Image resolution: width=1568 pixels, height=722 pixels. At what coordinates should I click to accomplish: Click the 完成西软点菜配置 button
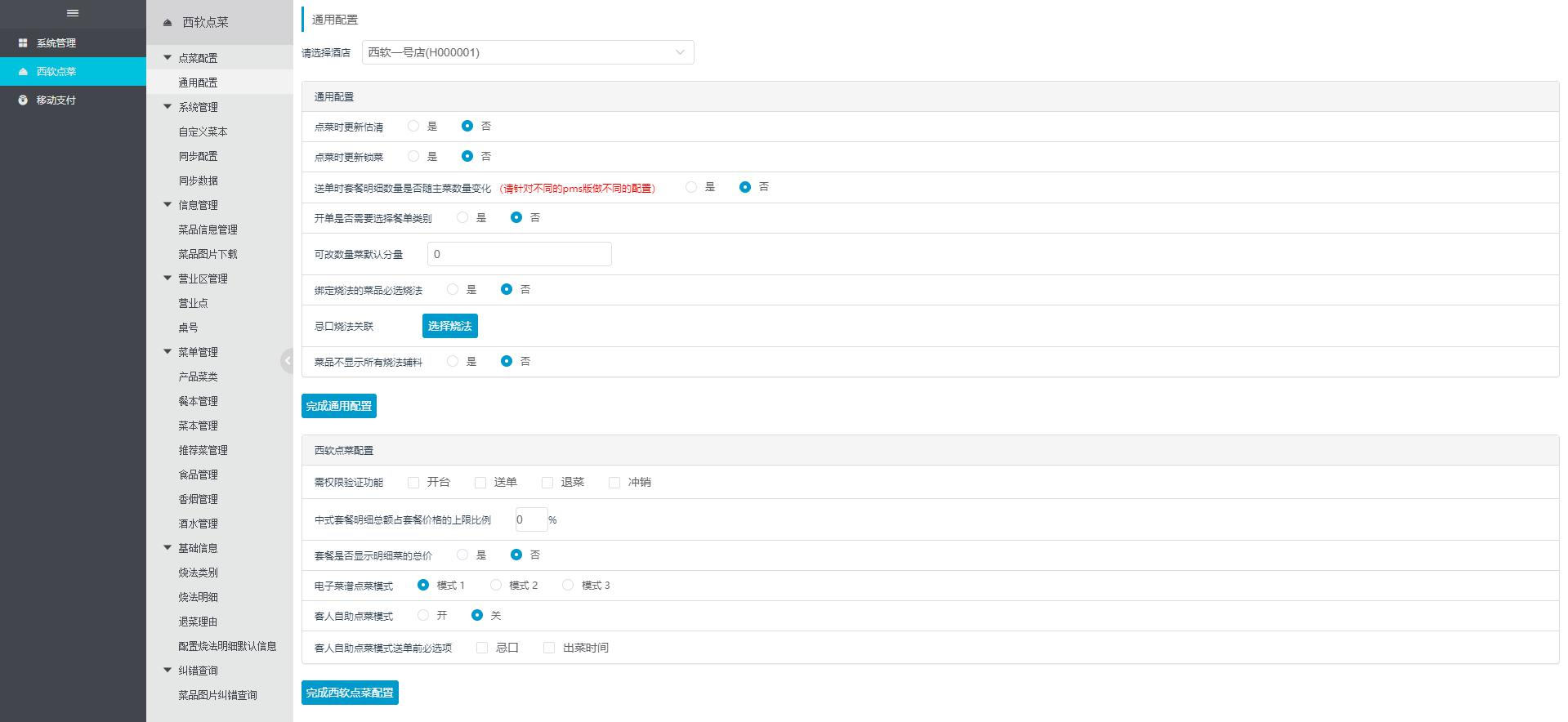click(x=350, y=693)
